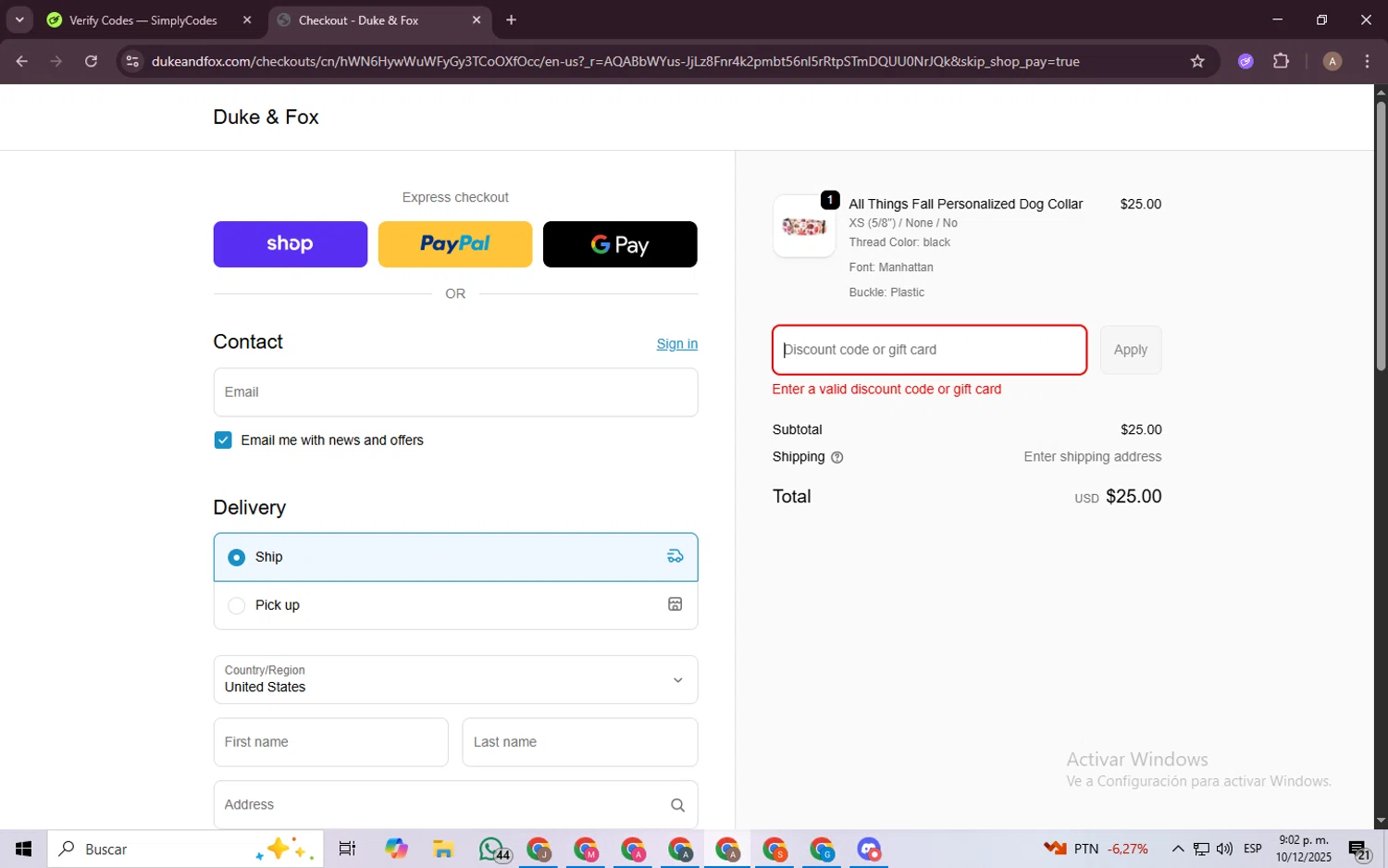
Task: Click the Buscar taskbar search box
Action: pyautogui.click(x=185, y=849)
